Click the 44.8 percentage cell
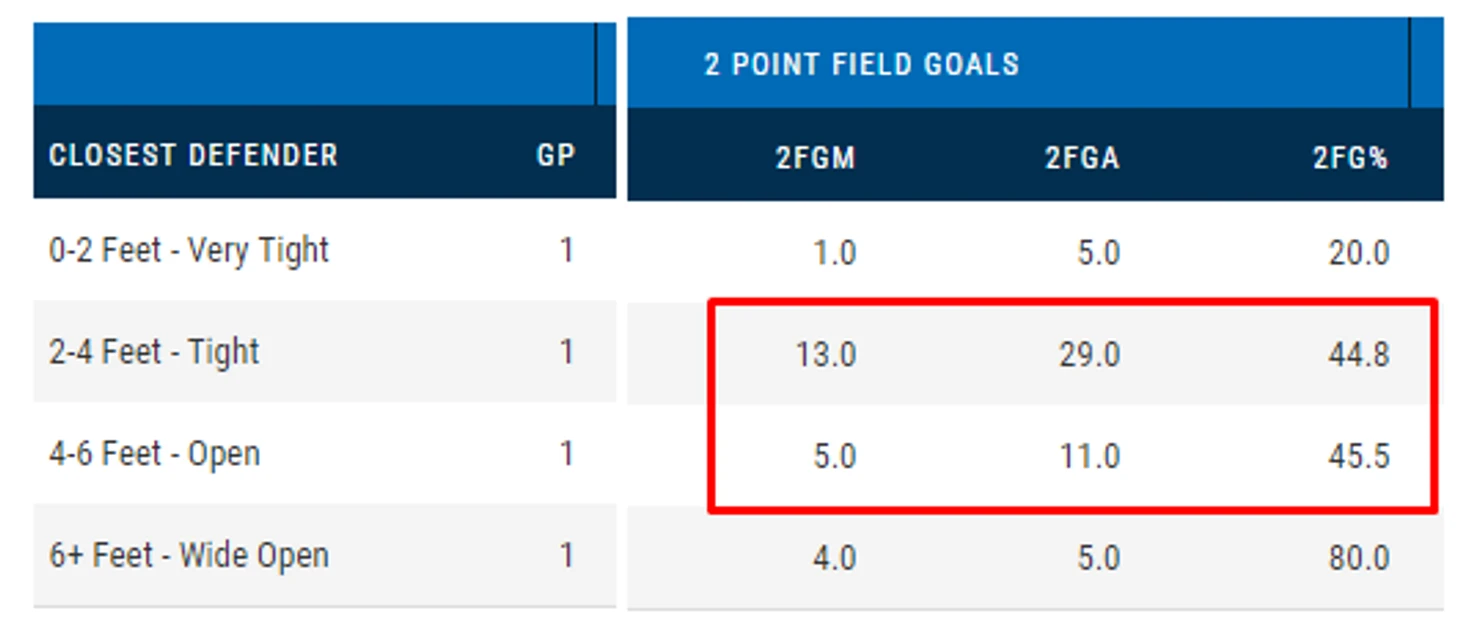Image resolution: width=1460 pixels, height=632 pixels. click(1358, 355)
